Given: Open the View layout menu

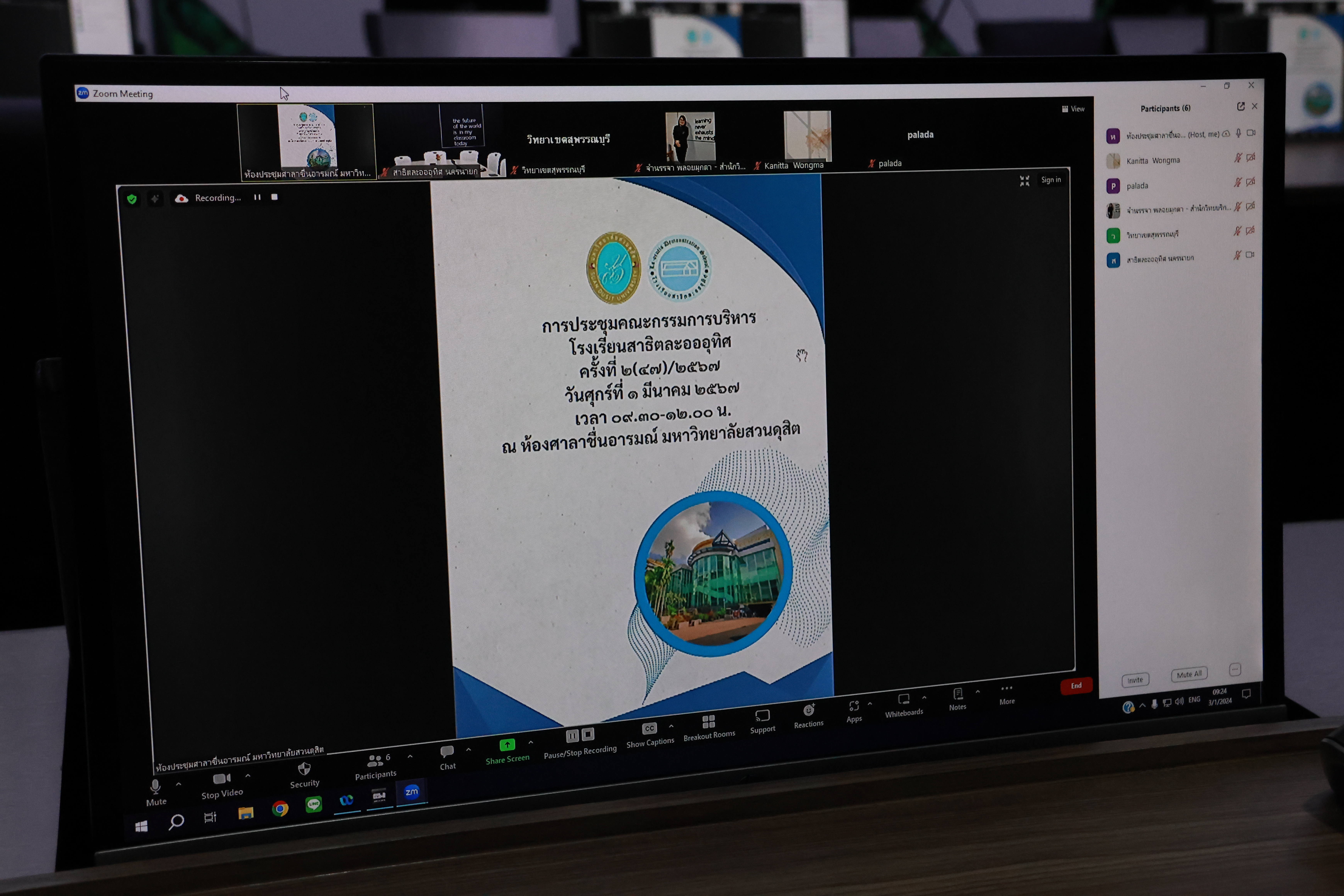Looking at the screenshot, I should tap(1073, 109).
